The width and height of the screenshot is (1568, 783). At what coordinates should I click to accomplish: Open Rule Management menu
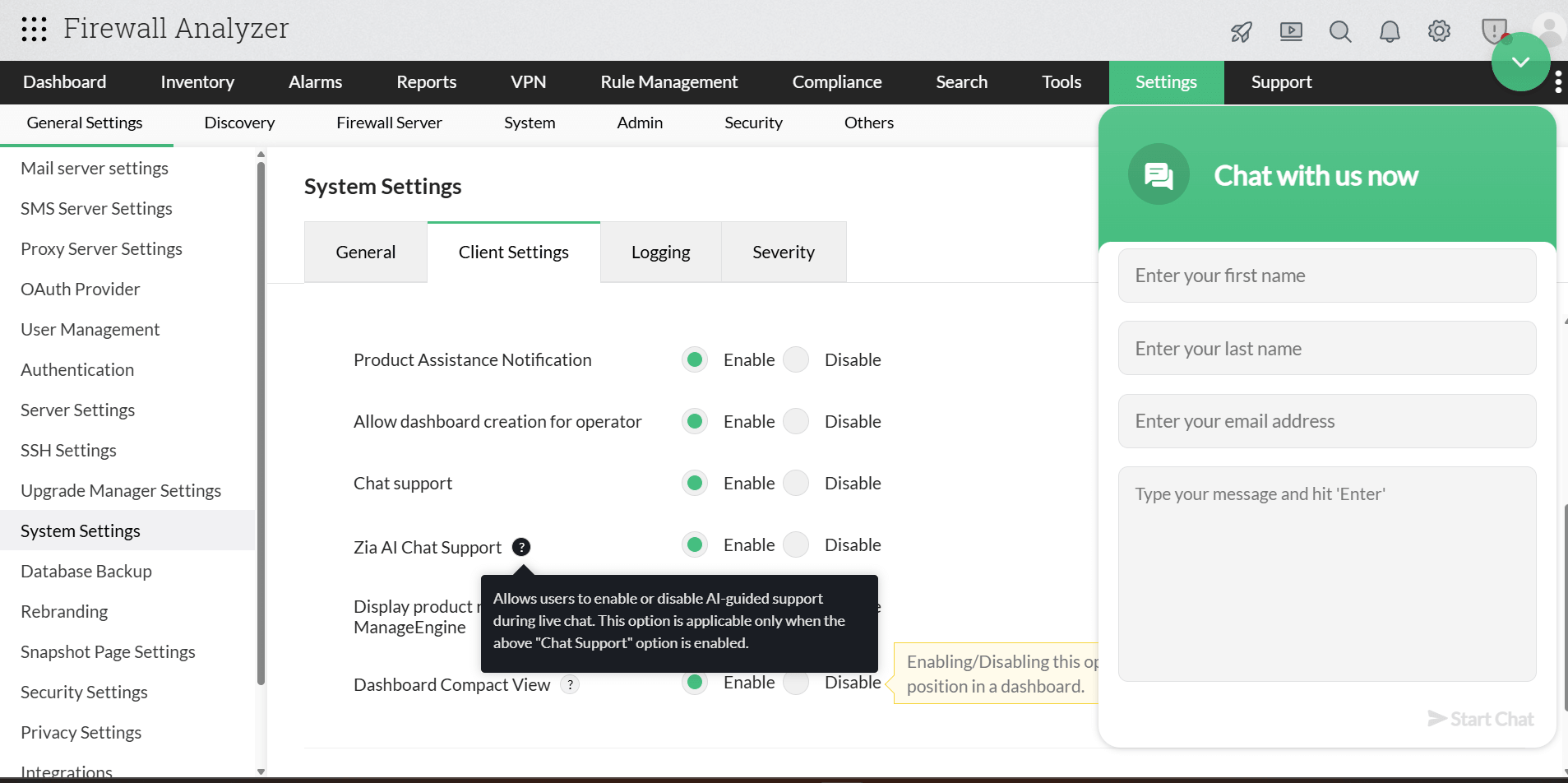pos(669,82)
